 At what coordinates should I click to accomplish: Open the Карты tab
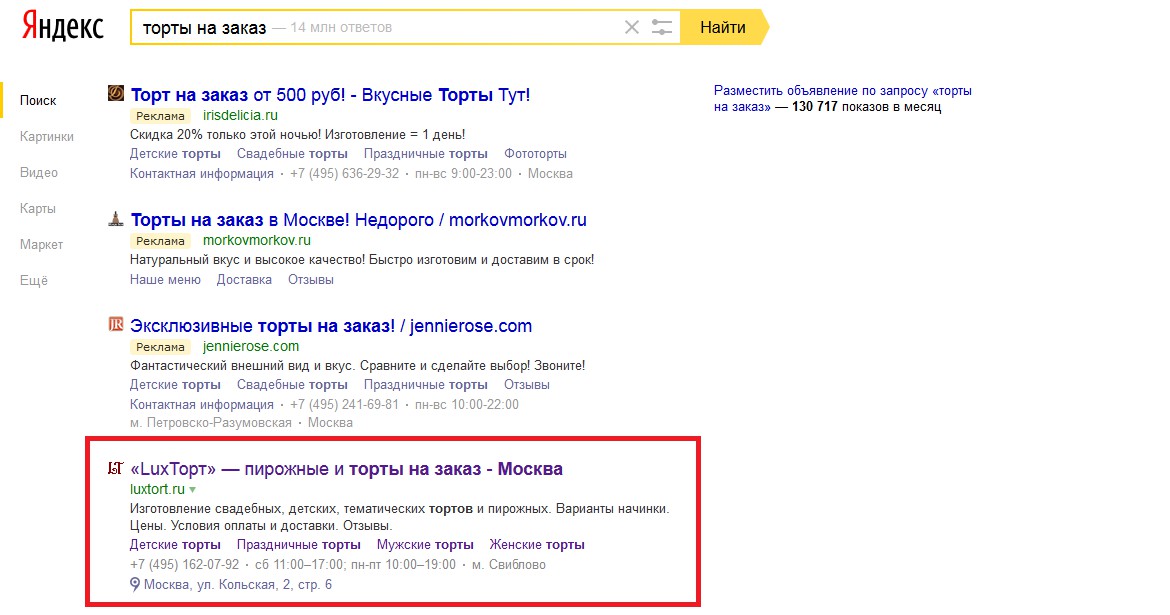(38, 208)
